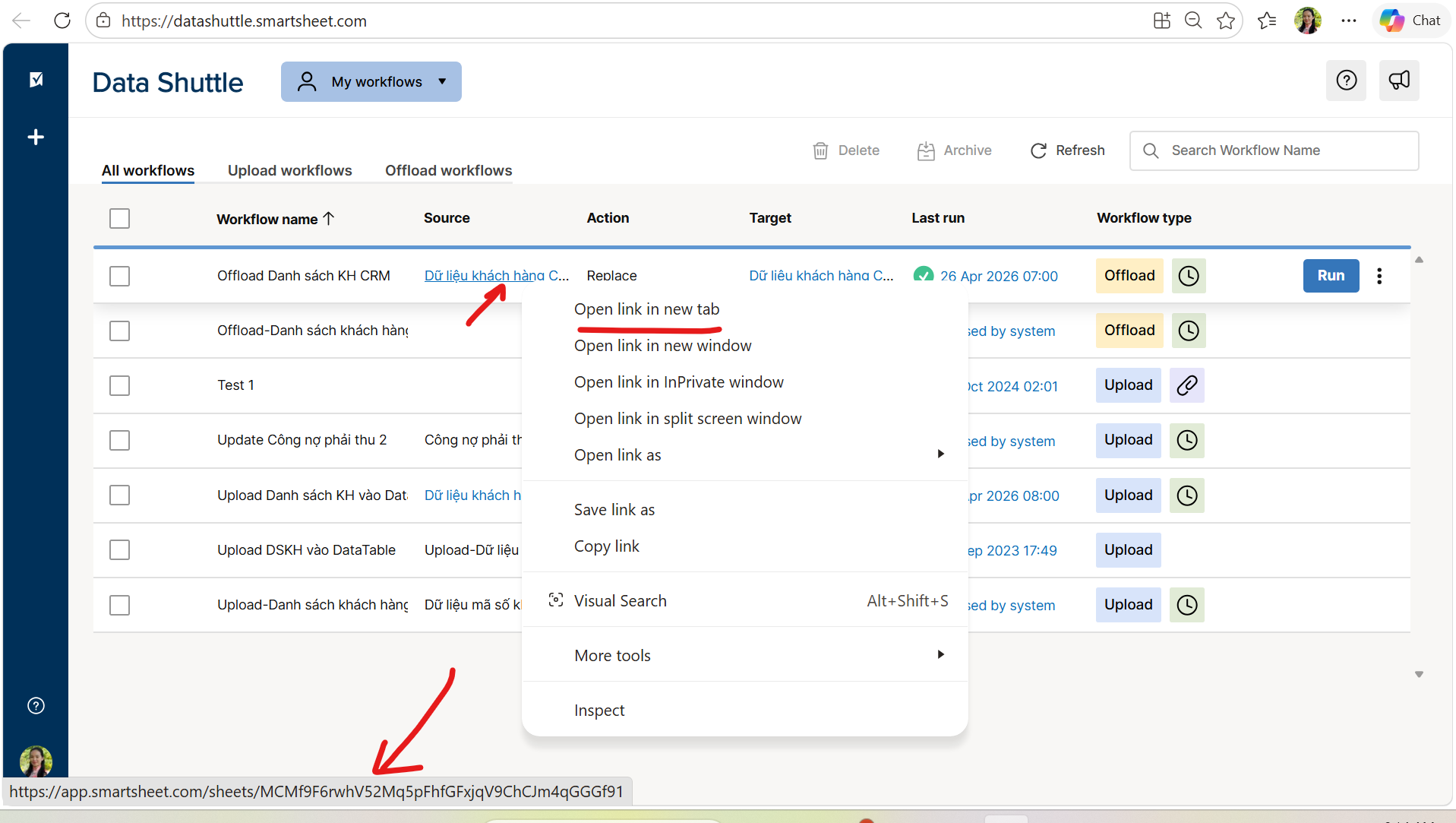Click browser apps grid icon in address bar

point(1161,21)
